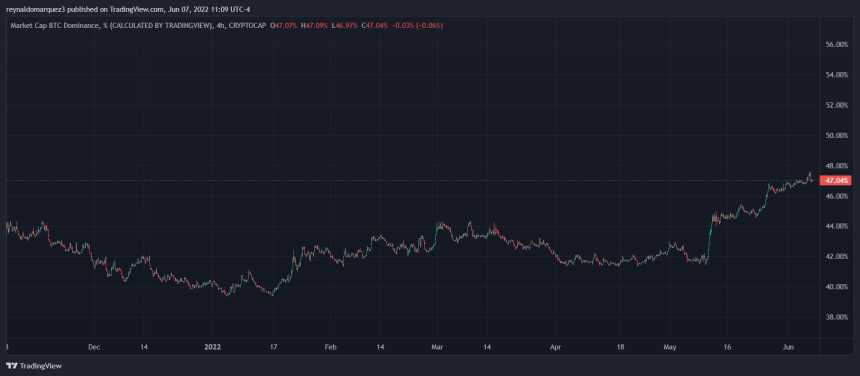Click the latest candle at the chart's right edge
Image resolution: width=860 pixels, height=376 pixels.
point(812,180)
